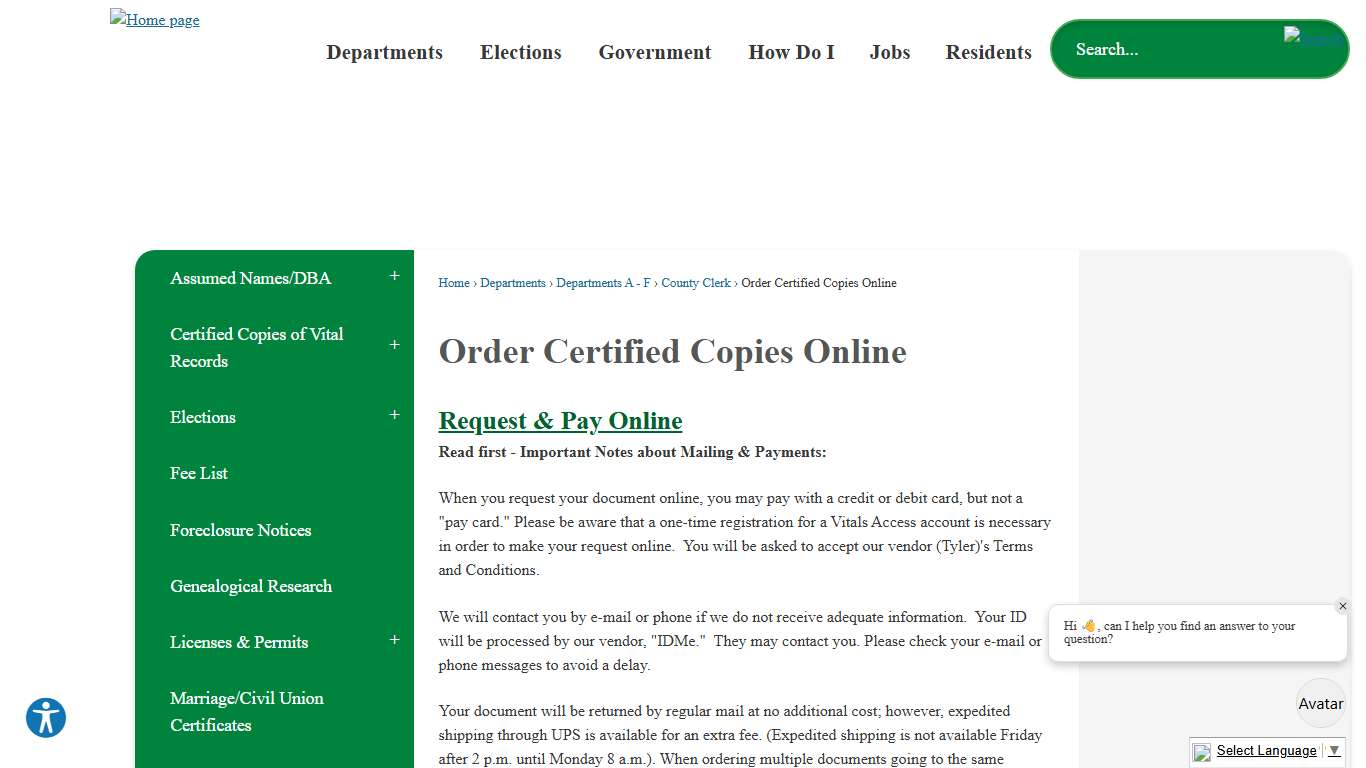View the Foreclosure Notices page
This screenshot has width=1366, height=768.
[240, 530]
